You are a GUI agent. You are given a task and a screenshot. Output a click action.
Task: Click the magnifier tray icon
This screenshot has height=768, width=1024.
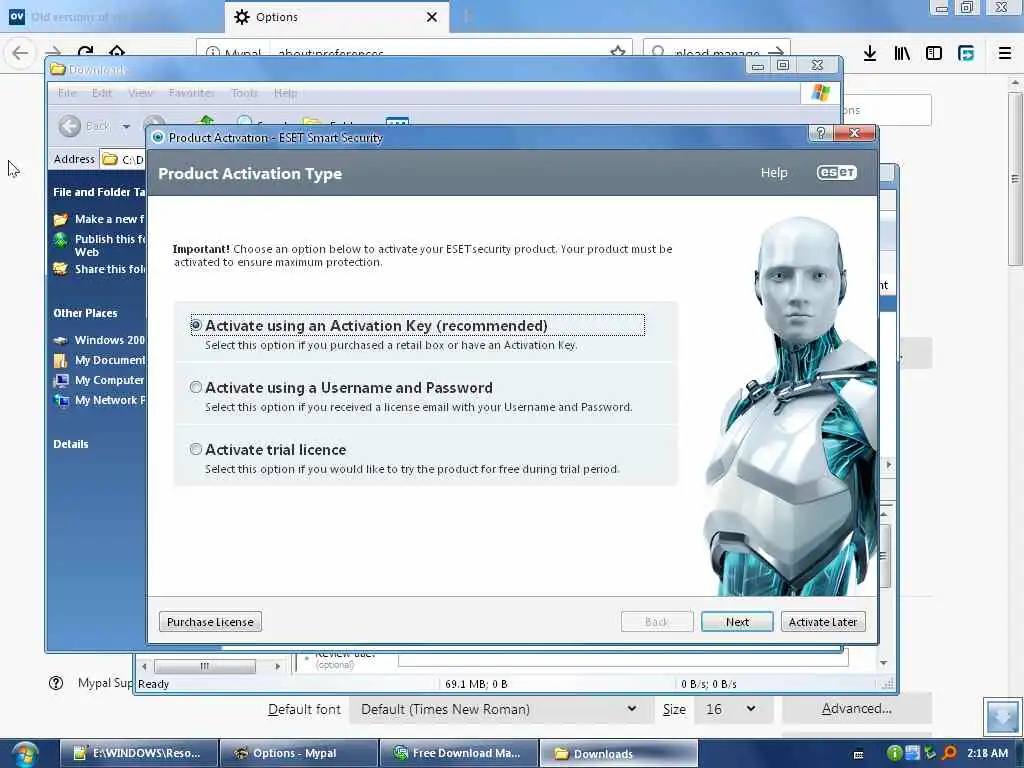pyautogui.click(x=948, y=753)
